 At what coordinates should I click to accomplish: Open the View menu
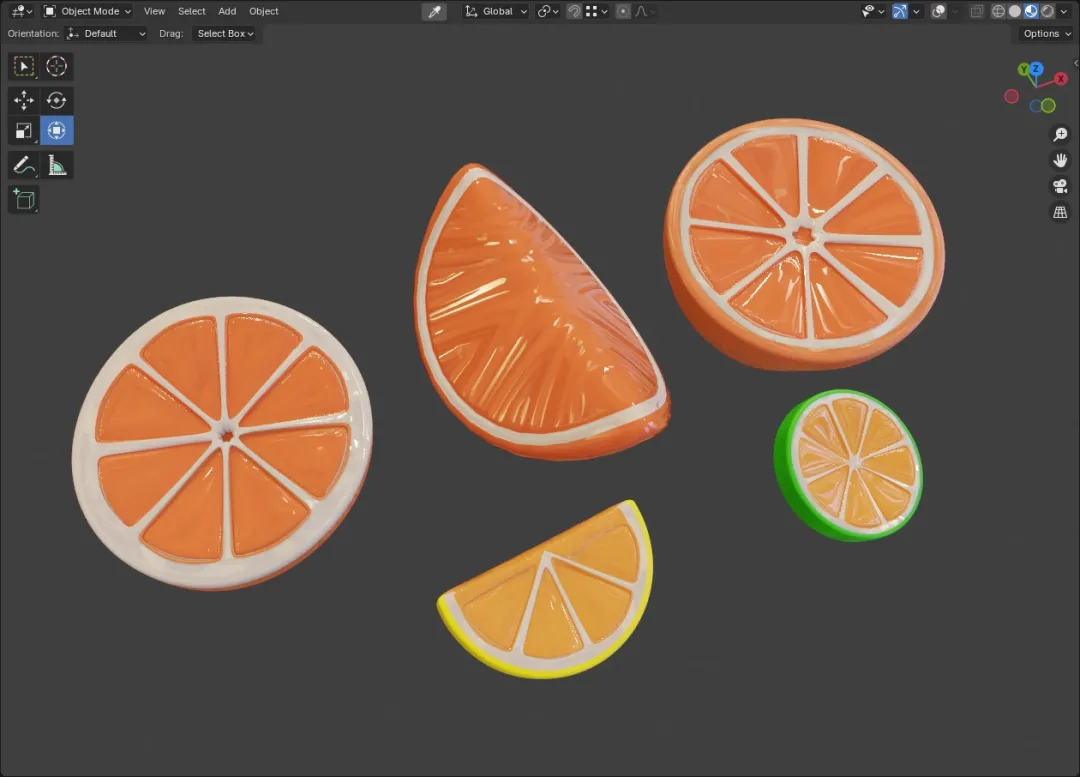(x=154, y=11)
